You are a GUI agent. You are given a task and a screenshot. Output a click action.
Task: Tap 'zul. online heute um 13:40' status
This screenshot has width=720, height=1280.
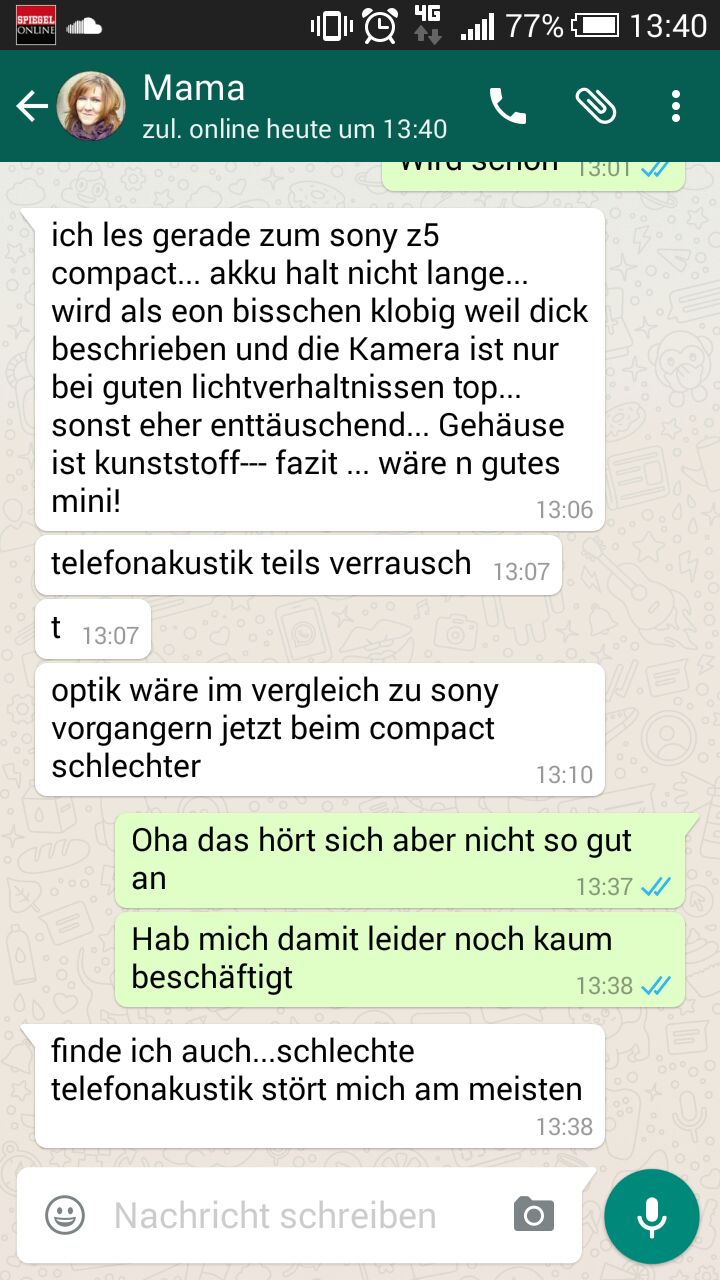click(295, 129)
